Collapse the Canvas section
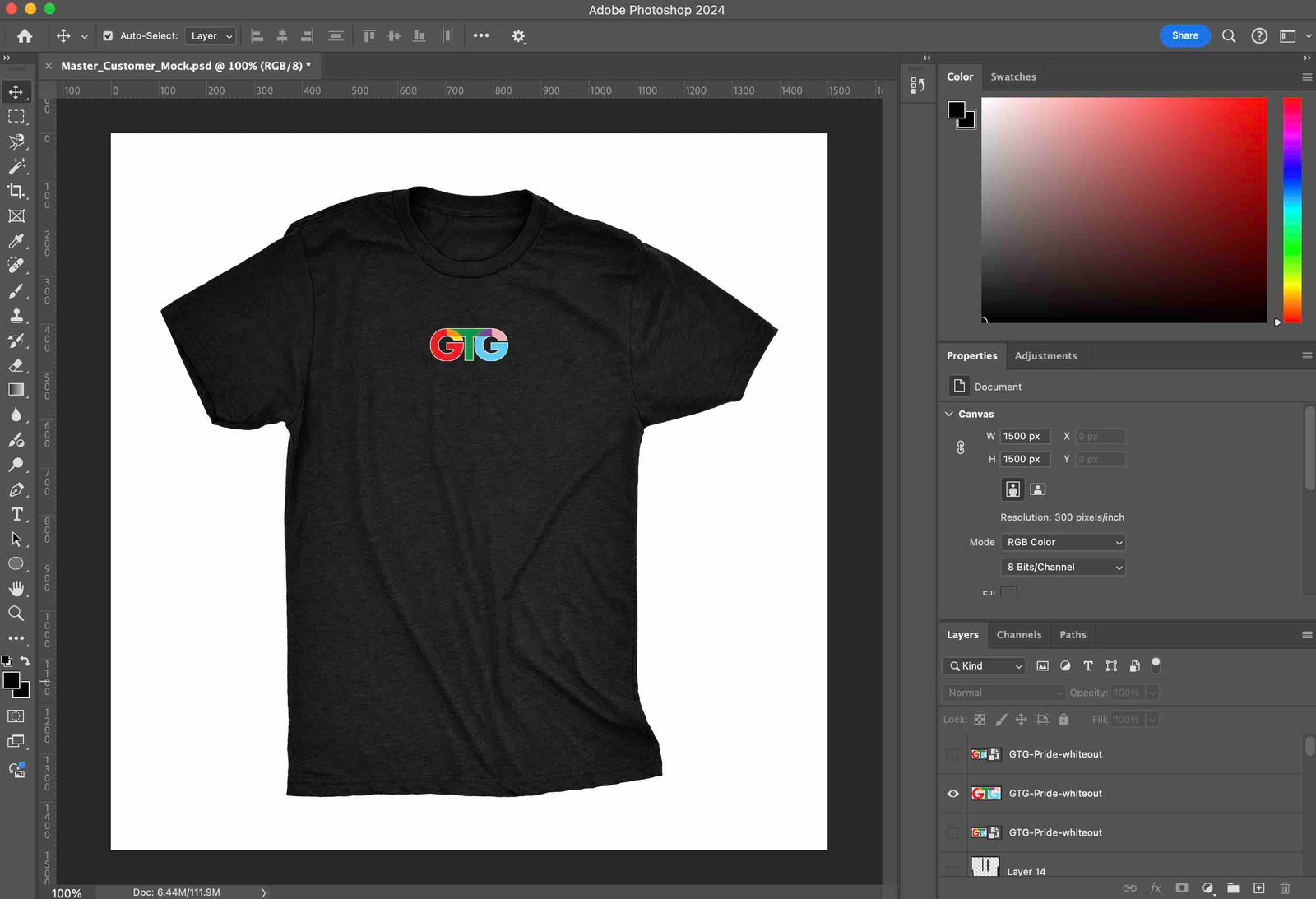This screenshot has height=899, width=1316. pyautogui.click(x=949, y=415)
